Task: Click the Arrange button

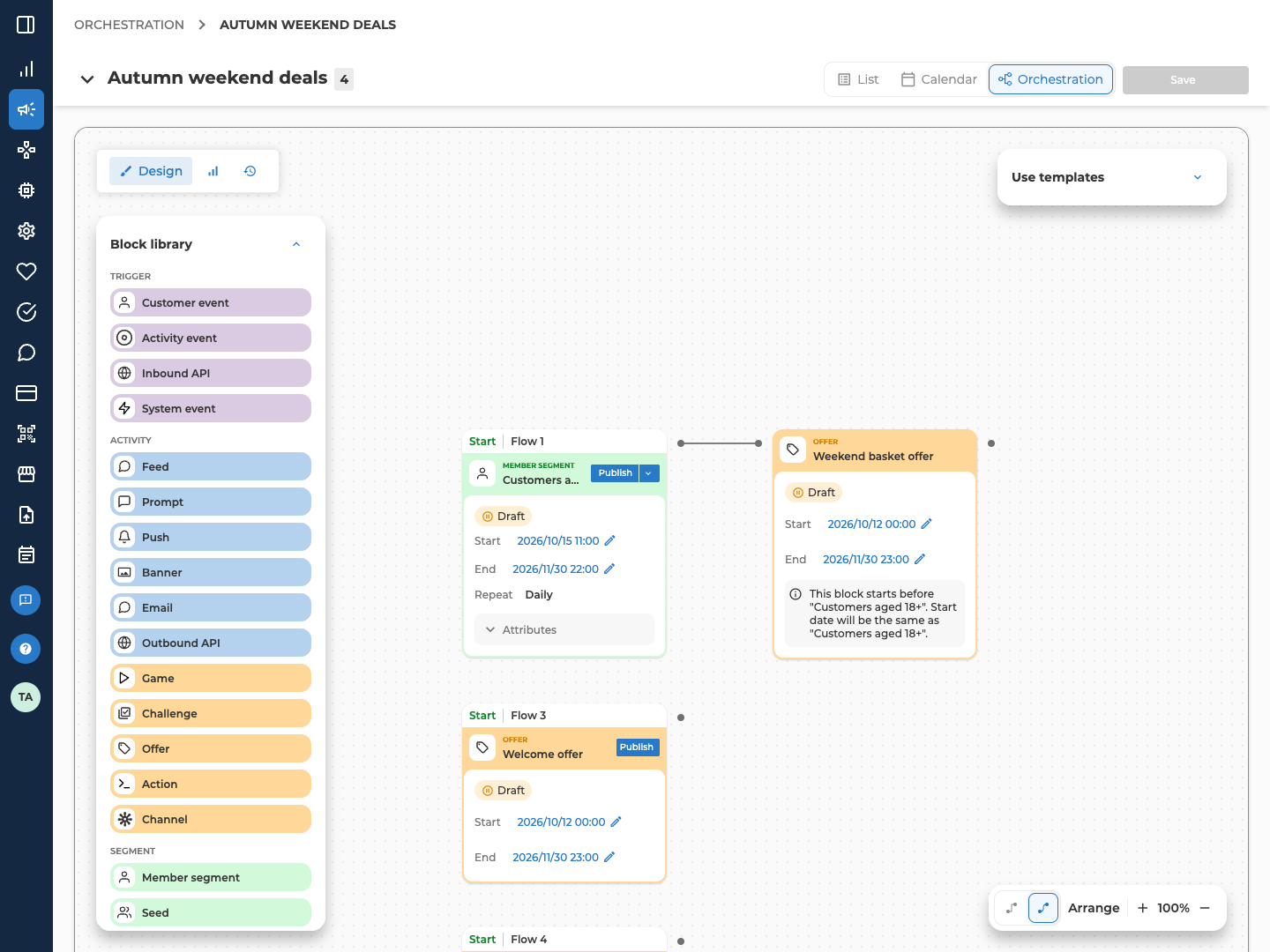Action: click(x=1094, y=908)
